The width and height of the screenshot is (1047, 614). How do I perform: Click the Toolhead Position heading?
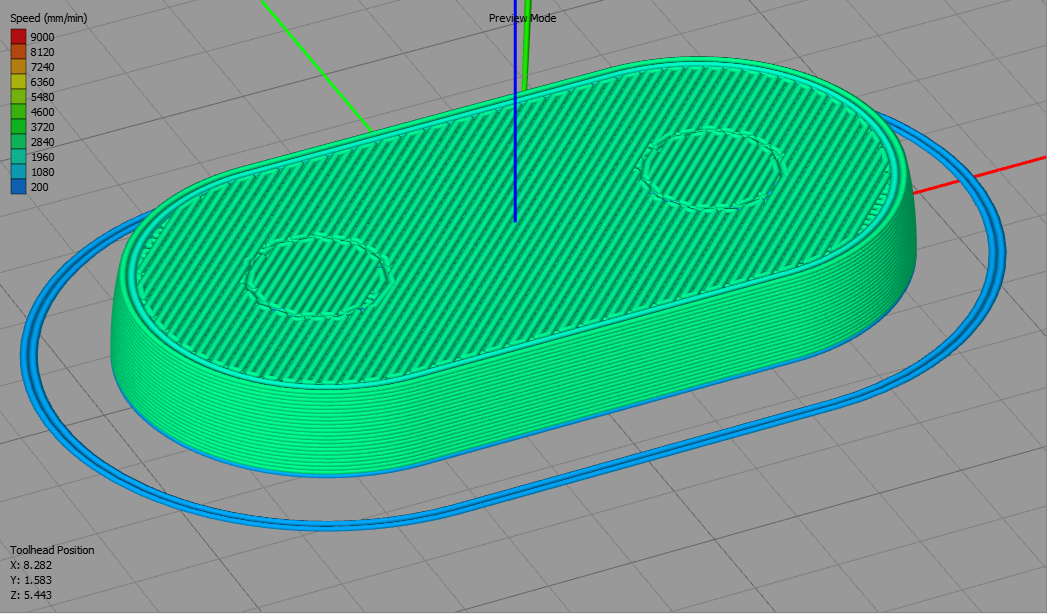pos(51,550)
